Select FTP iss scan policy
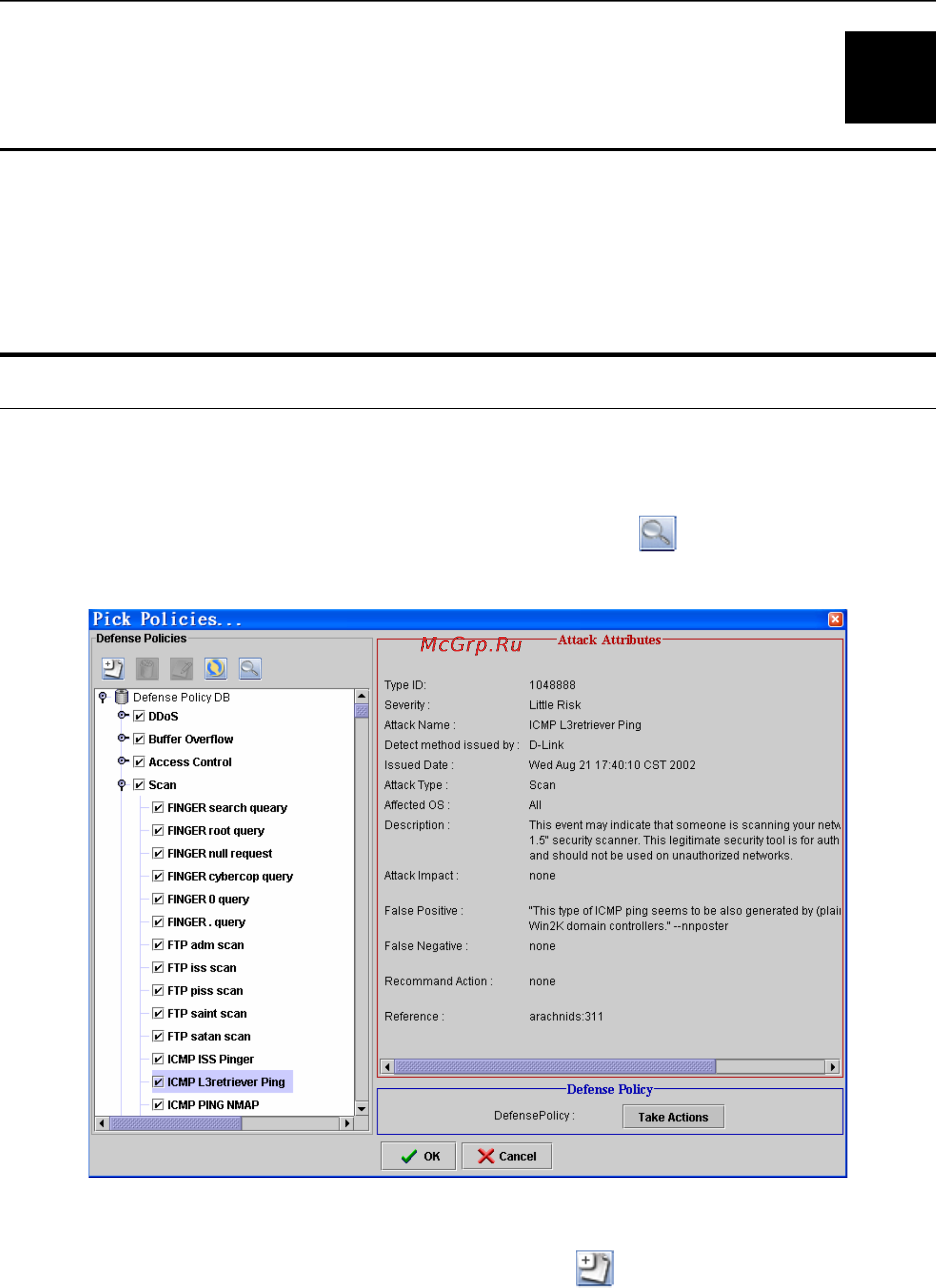936x1288 pixels. click(202, 968)
